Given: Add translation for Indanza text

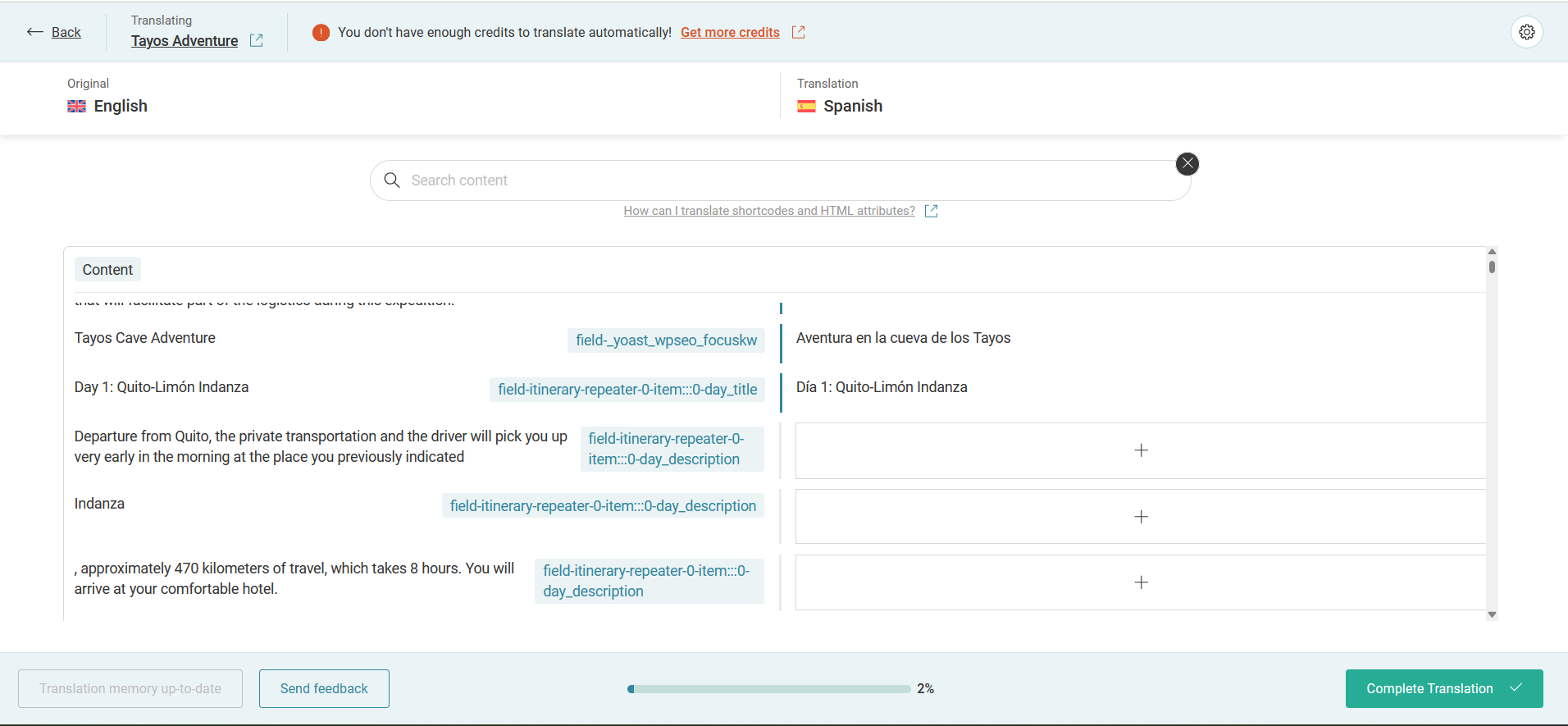Looking at the screenshot, I should [1140, 517].
